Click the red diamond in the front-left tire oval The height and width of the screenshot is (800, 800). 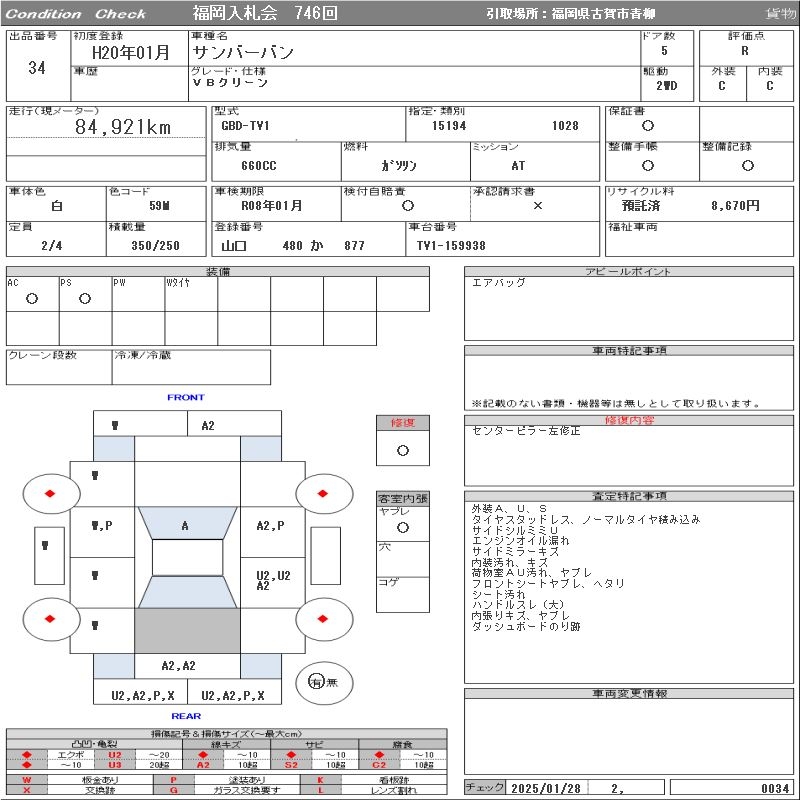pyautogui.click(x=50, y=493)
